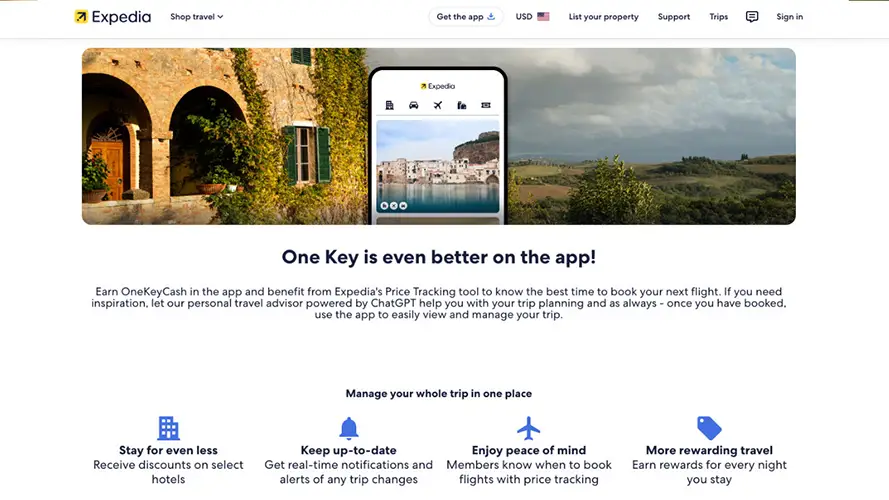This screenshot has height=500, width=889.
Task: Click the download arrow on Get the app
Action: coord(491,16)
